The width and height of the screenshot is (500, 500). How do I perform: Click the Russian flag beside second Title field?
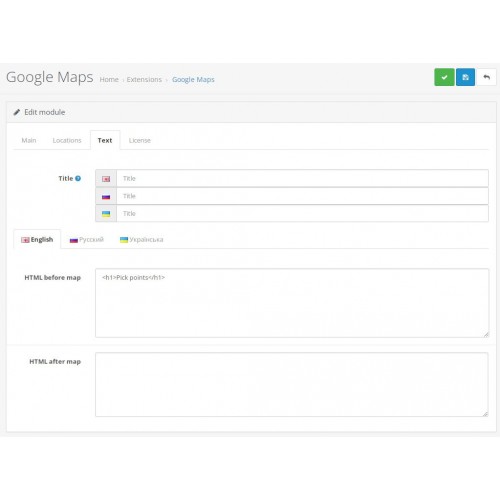pyautogui.click(x=106, y=197)
